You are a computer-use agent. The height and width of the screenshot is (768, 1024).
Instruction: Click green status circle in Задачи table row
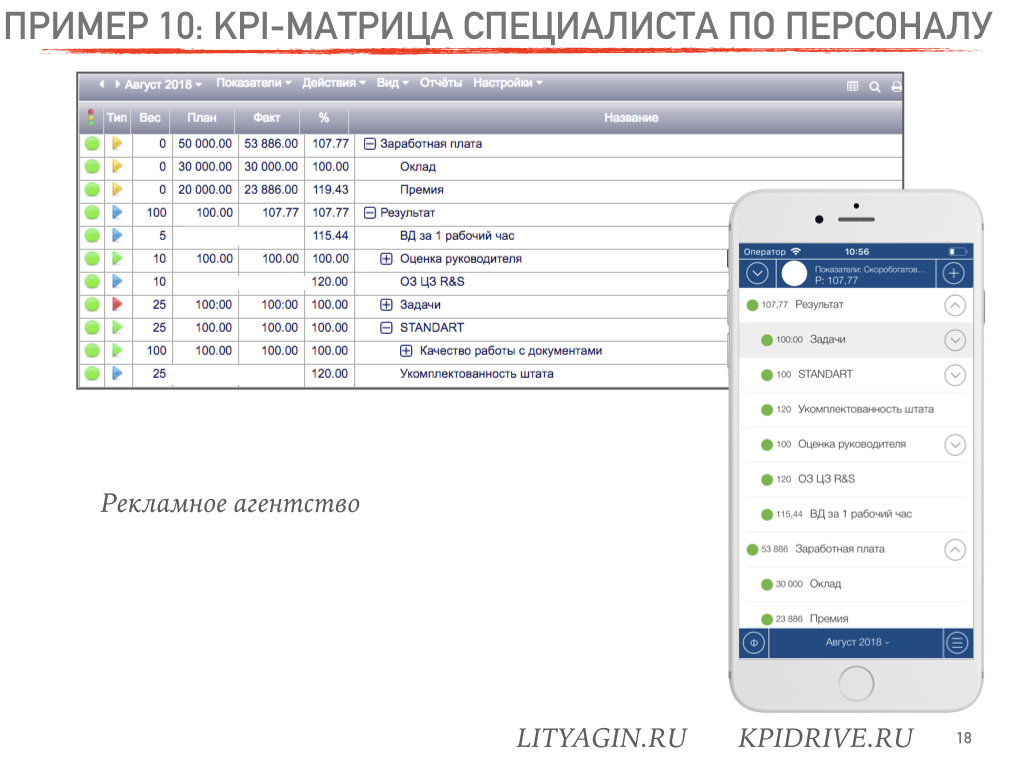point(92,304)
